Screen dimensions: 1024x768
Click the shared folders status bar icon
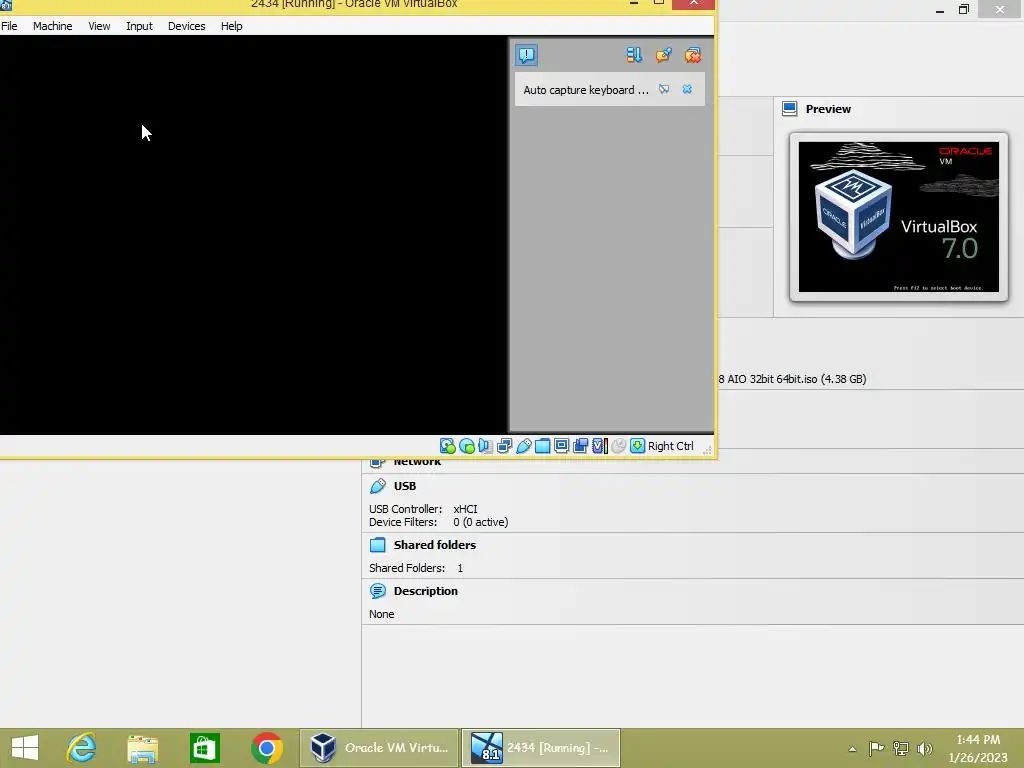pyautogui.click(x=542, y=446)
